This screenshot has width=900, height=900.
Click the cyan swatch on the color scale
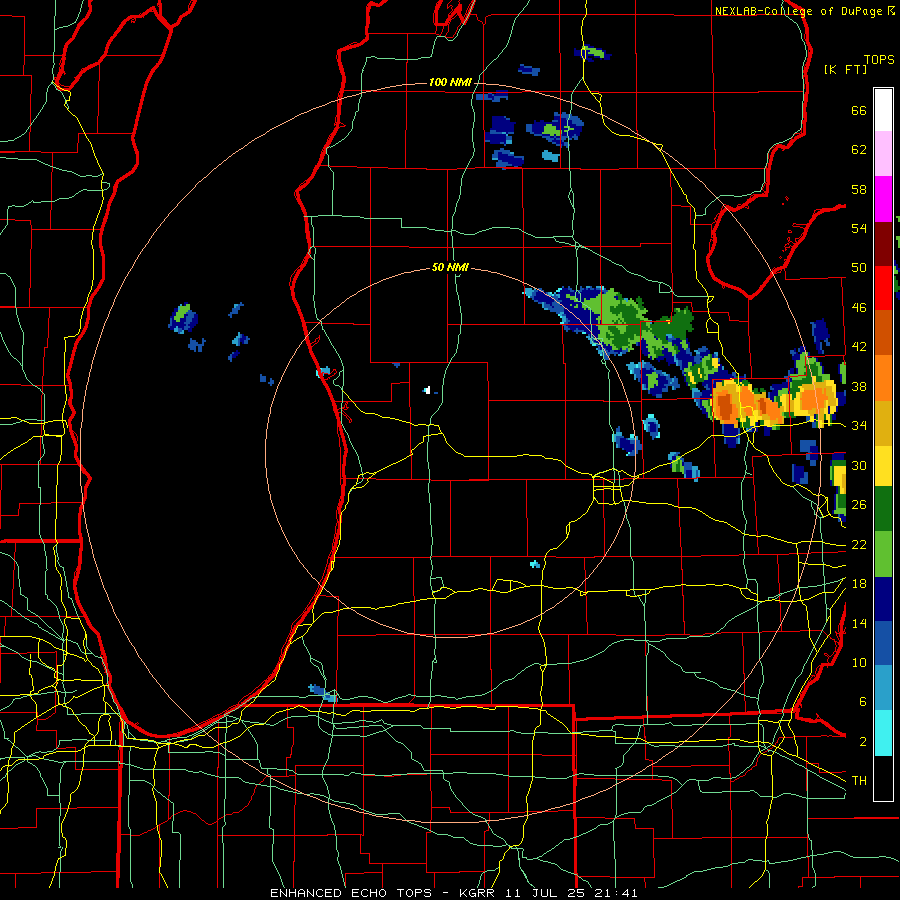[x=883, y=733]
